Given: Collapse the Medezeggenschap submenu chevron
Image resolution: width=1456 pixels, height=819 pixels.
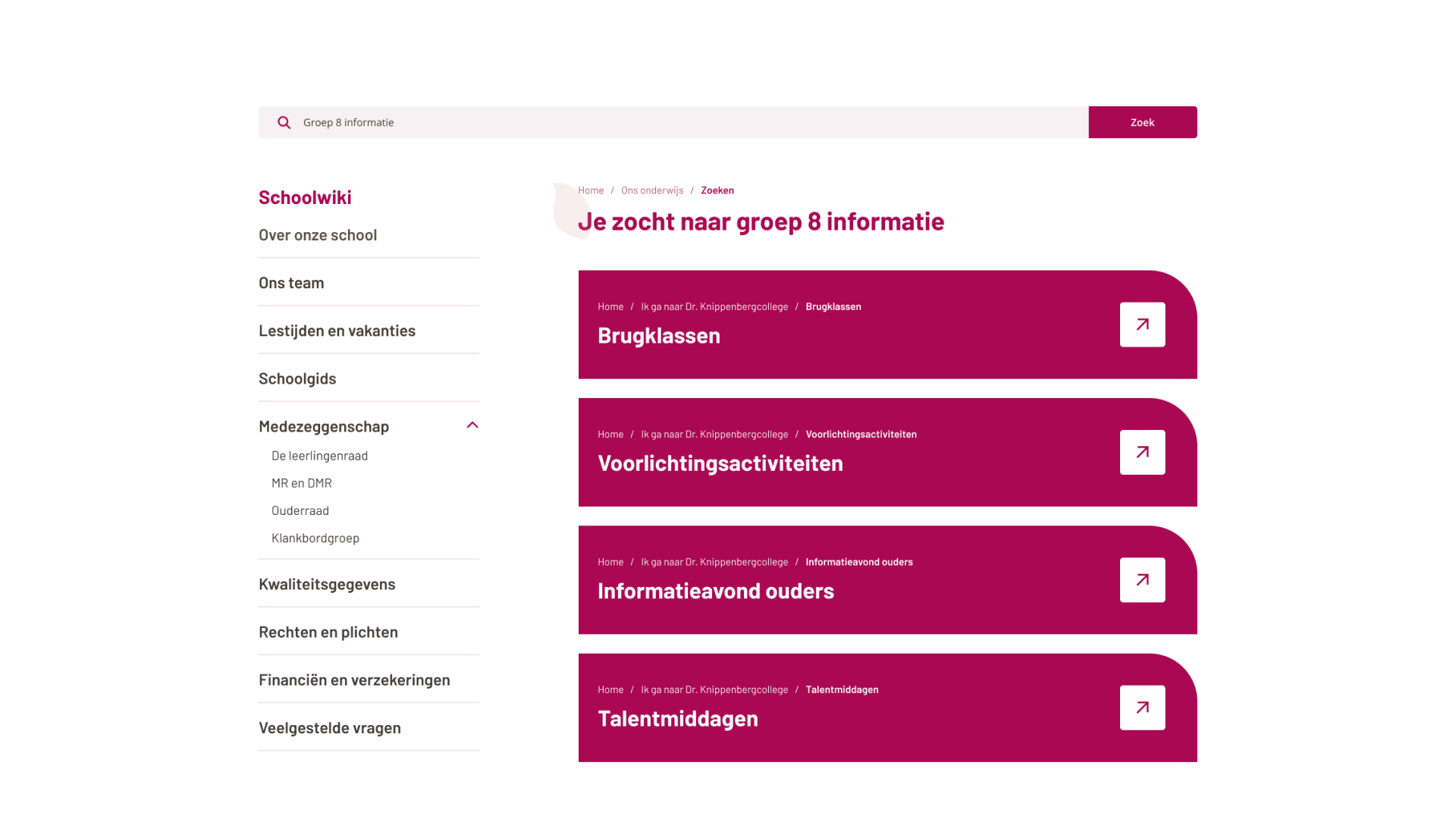Looking at the screenshot, I should coord(472,425).
